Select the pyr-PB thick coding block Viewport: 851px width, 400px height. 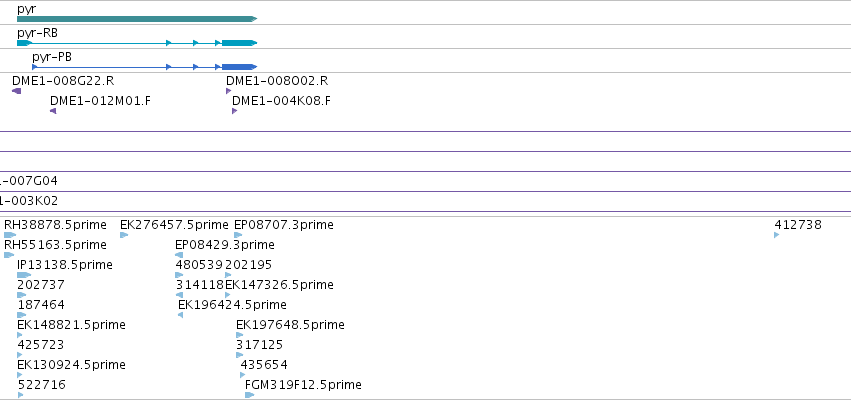pyautogui.click(x=239, y=67)
